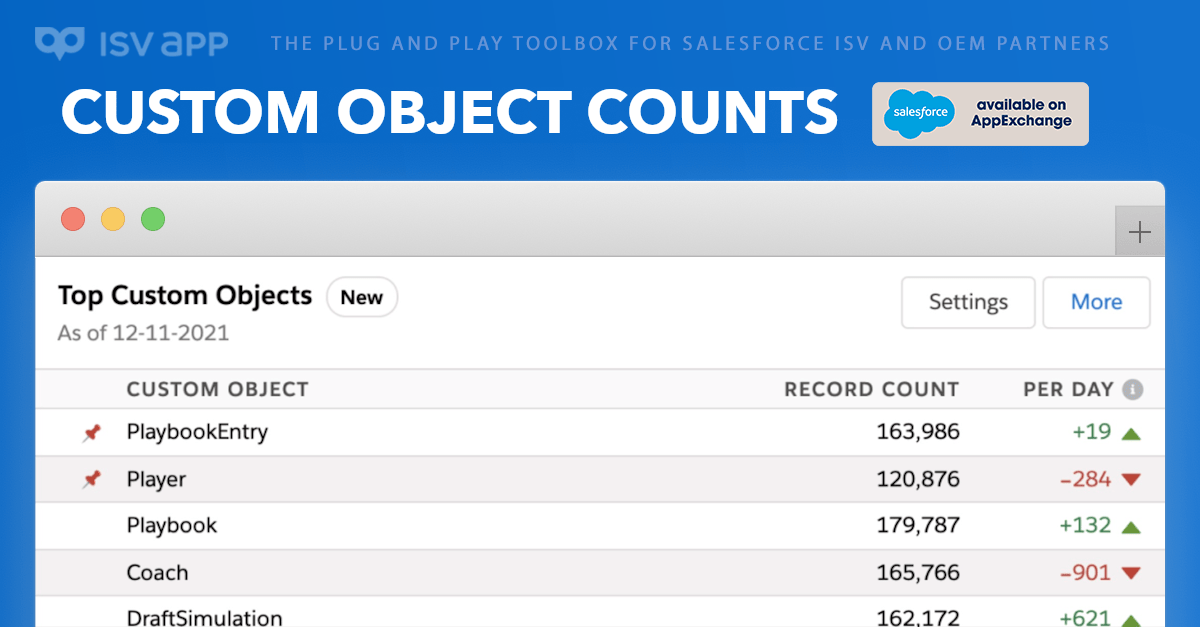1200x627 pixels.
Task: Open the Salesforce AppExchange badge
Action: 980,114
